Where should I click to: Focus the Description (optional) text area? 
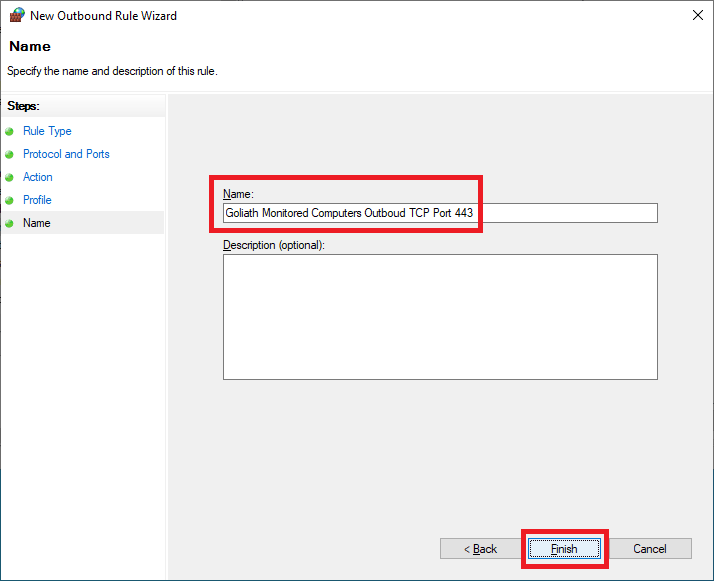(440, 317)
